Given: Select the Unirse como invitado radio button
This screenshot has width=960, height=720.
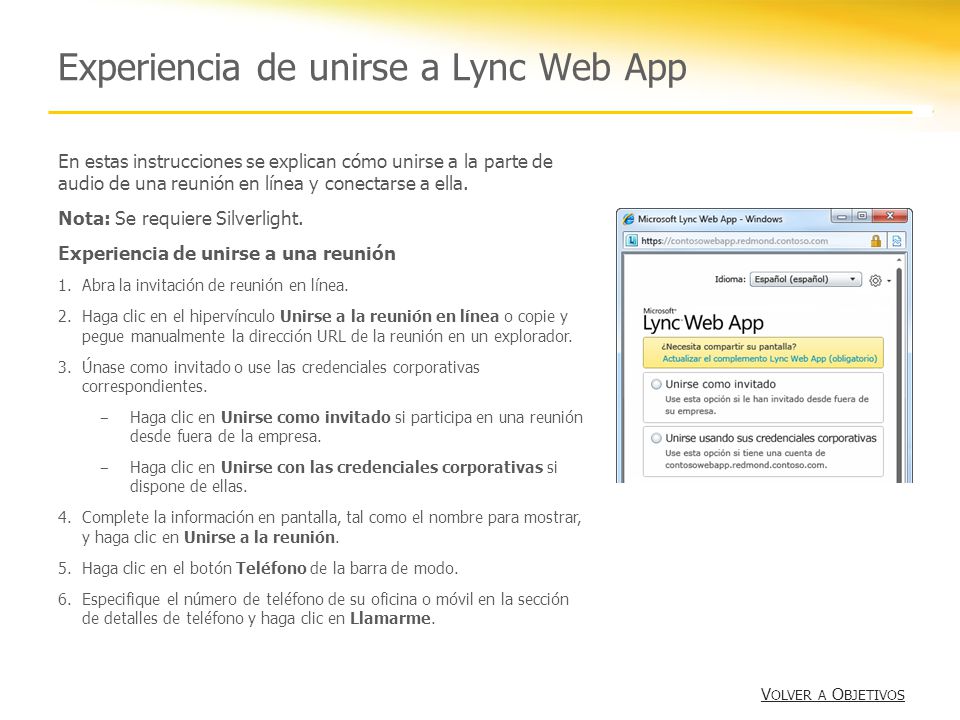Looking at the screenshot, I should pyautogui.click(x=656, y=384).
